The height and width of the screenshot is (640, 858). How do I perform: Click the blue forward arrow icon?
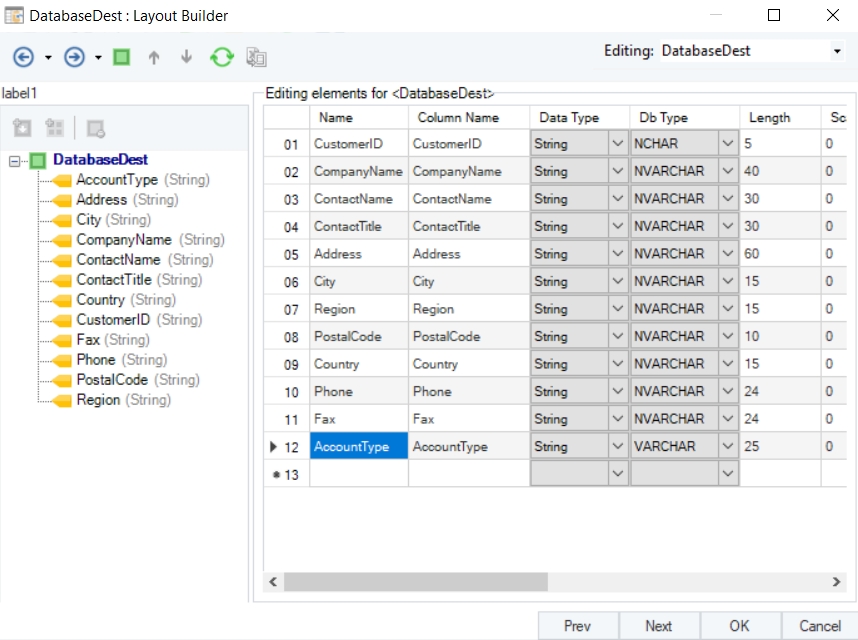click(x=74, y=57)
